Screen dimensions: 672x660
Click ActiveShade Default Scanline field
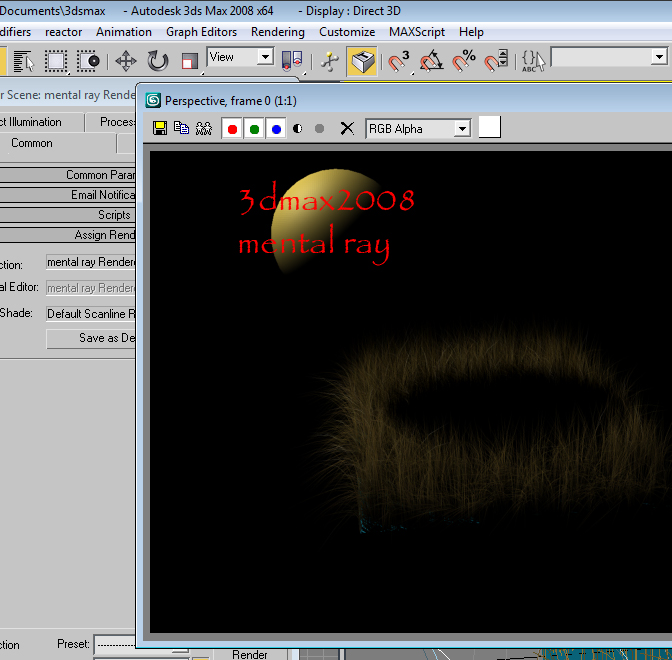[x=91, y=314]
